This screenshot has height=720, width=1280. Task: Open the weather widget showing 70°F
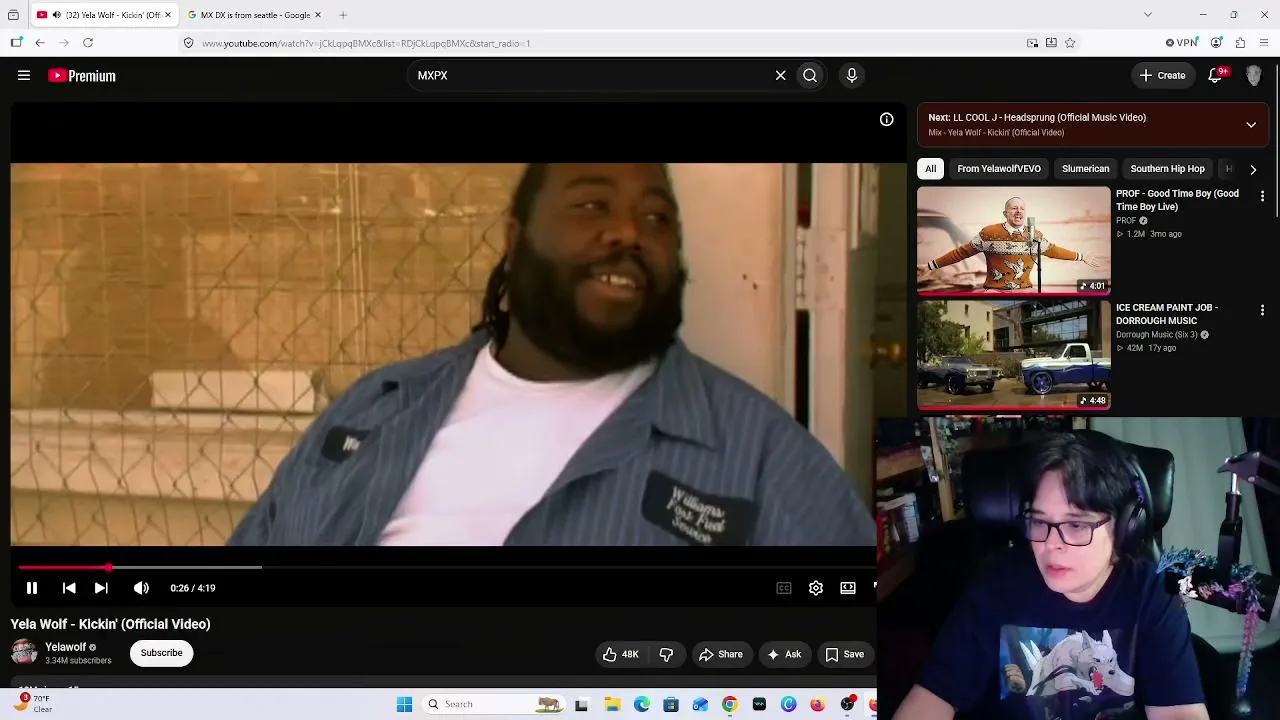(34, 704)
